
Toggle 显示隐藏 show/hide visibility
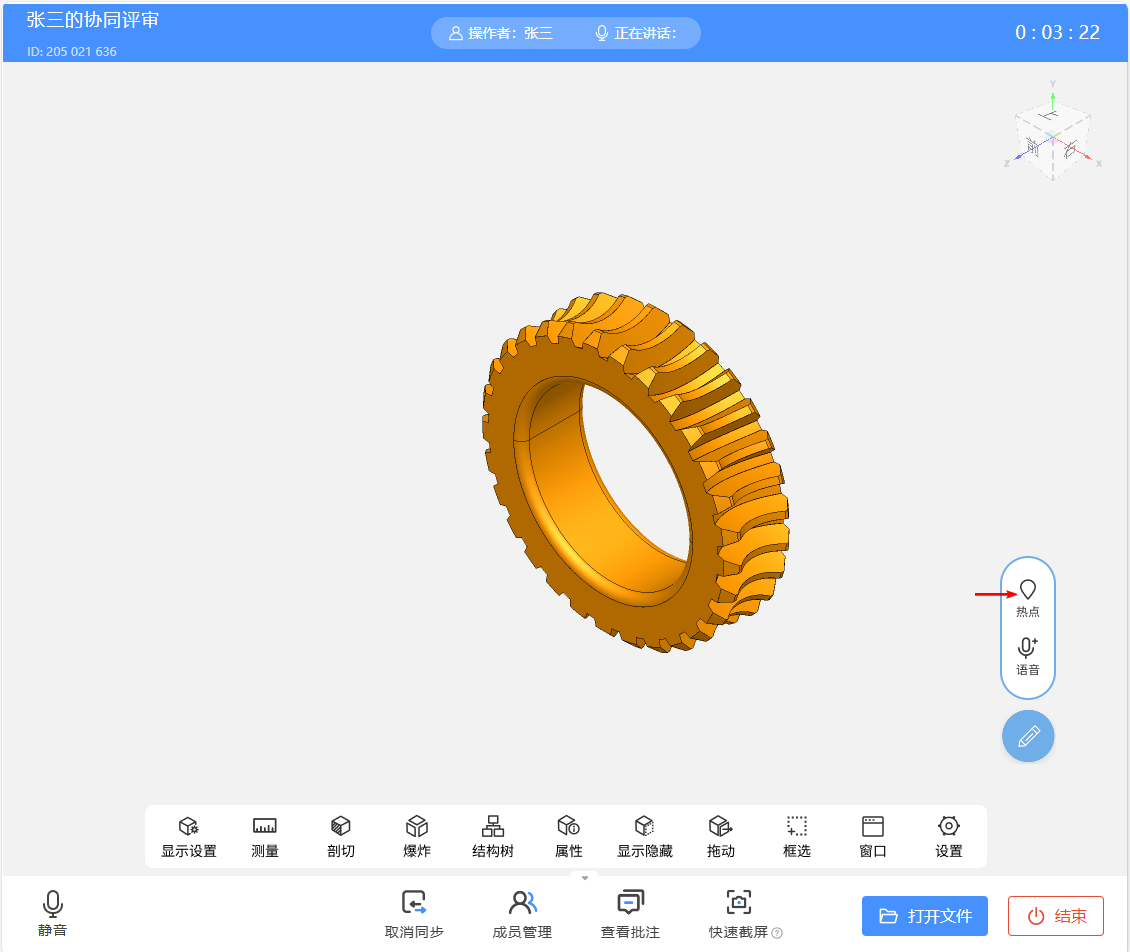tap(645, 836)
